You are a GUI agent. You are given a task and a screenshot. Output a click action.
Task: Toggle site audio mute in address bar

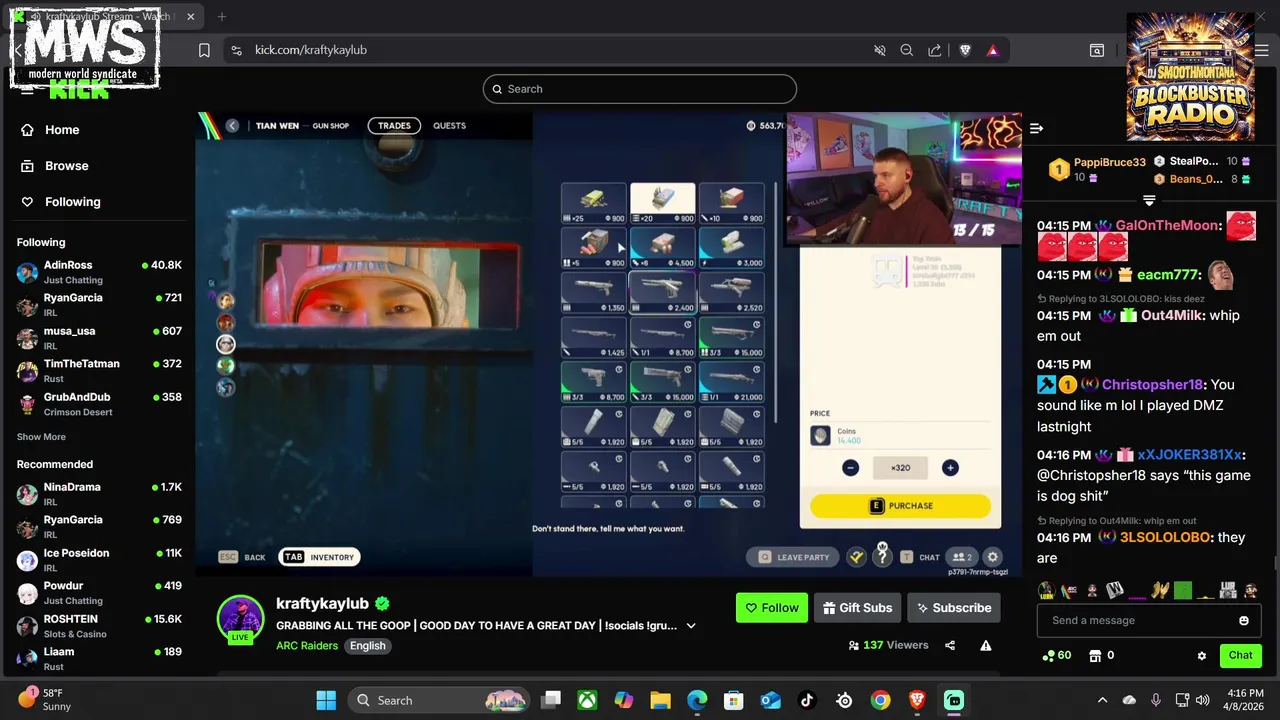click(x=879, y=50)
